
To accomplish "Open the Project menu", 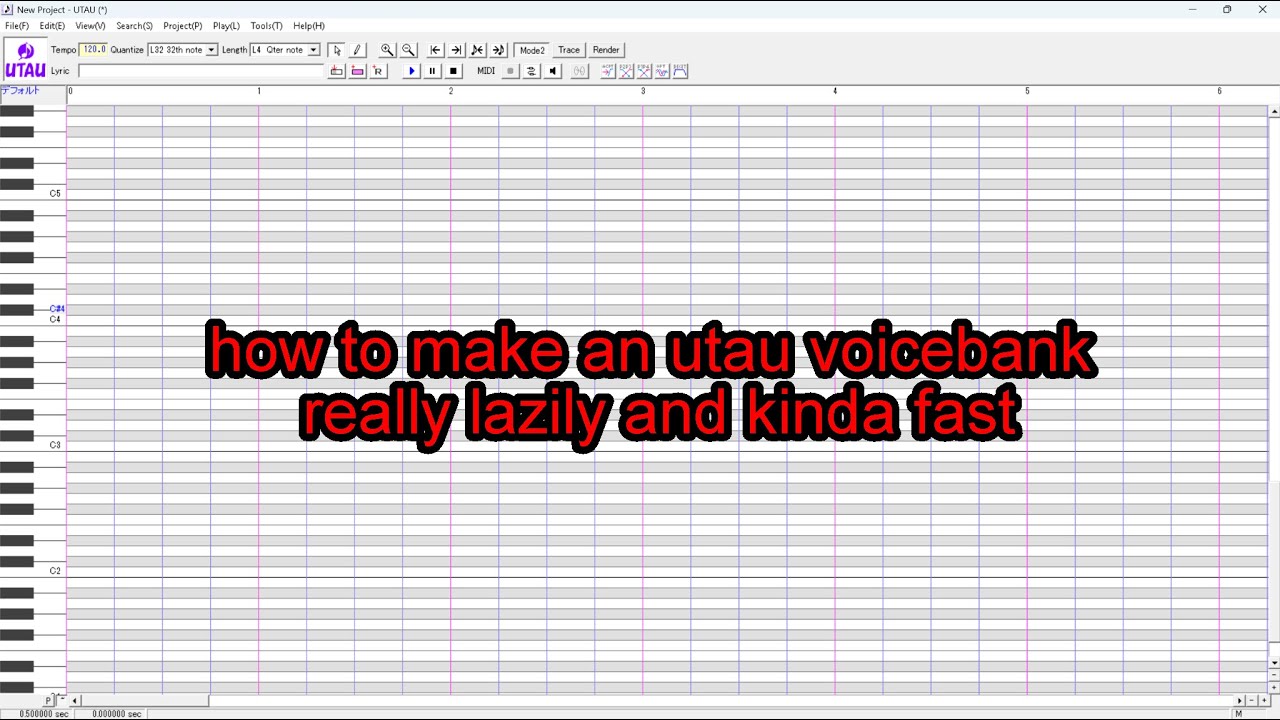I will coord(182,26).
